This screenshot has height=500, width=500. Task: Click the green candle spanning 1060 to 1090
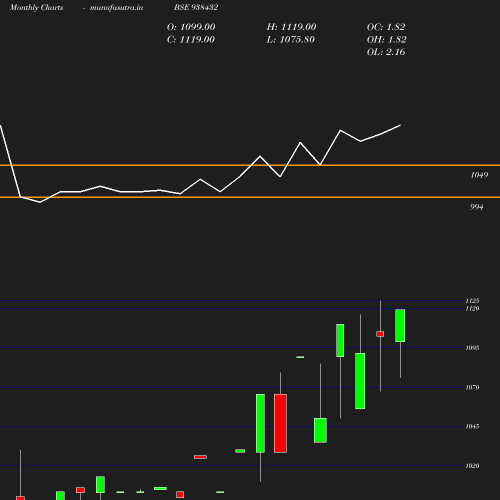(360, 381)
